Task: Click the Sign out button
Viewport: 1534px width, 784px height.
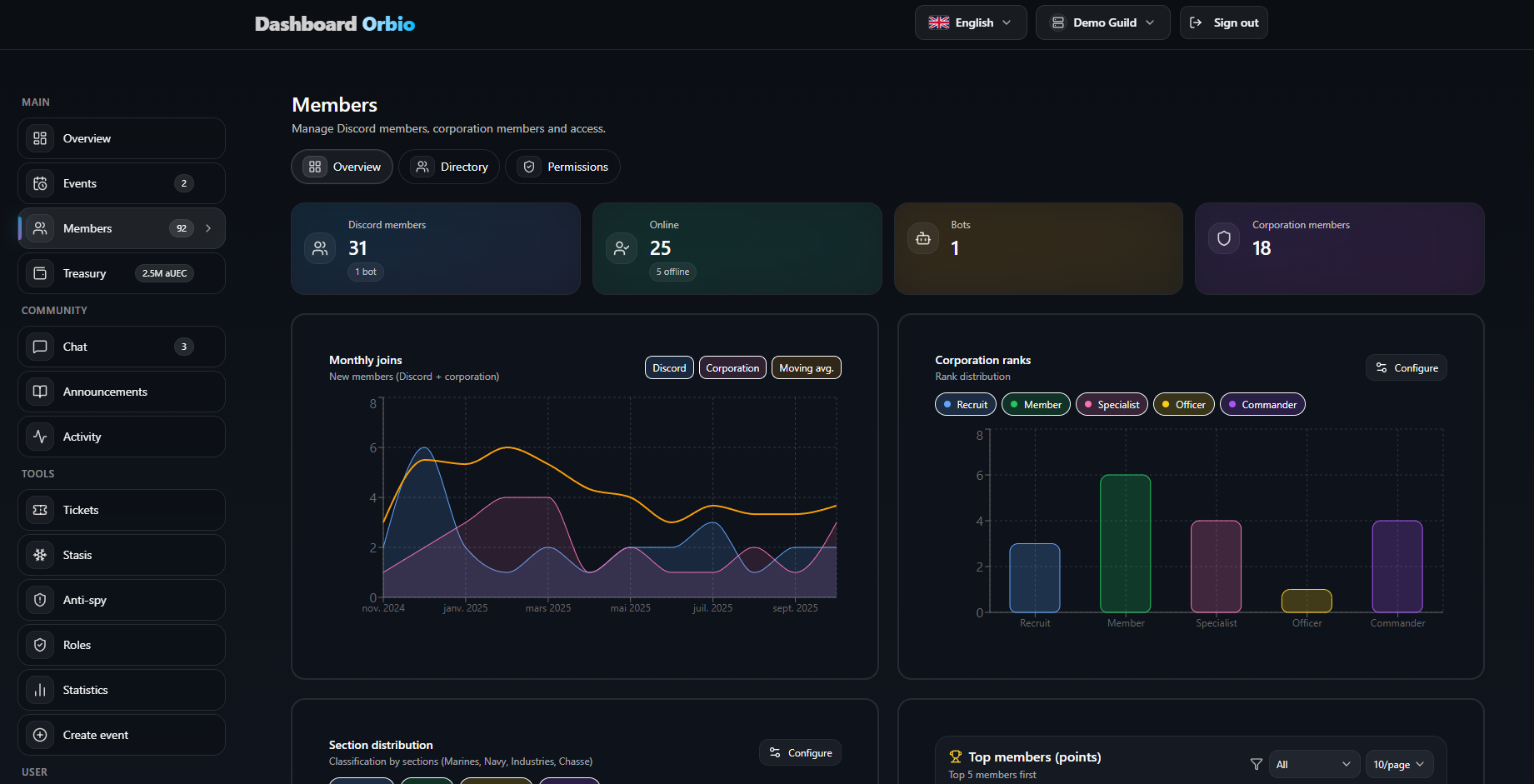Action: [x=1223, y=22]
